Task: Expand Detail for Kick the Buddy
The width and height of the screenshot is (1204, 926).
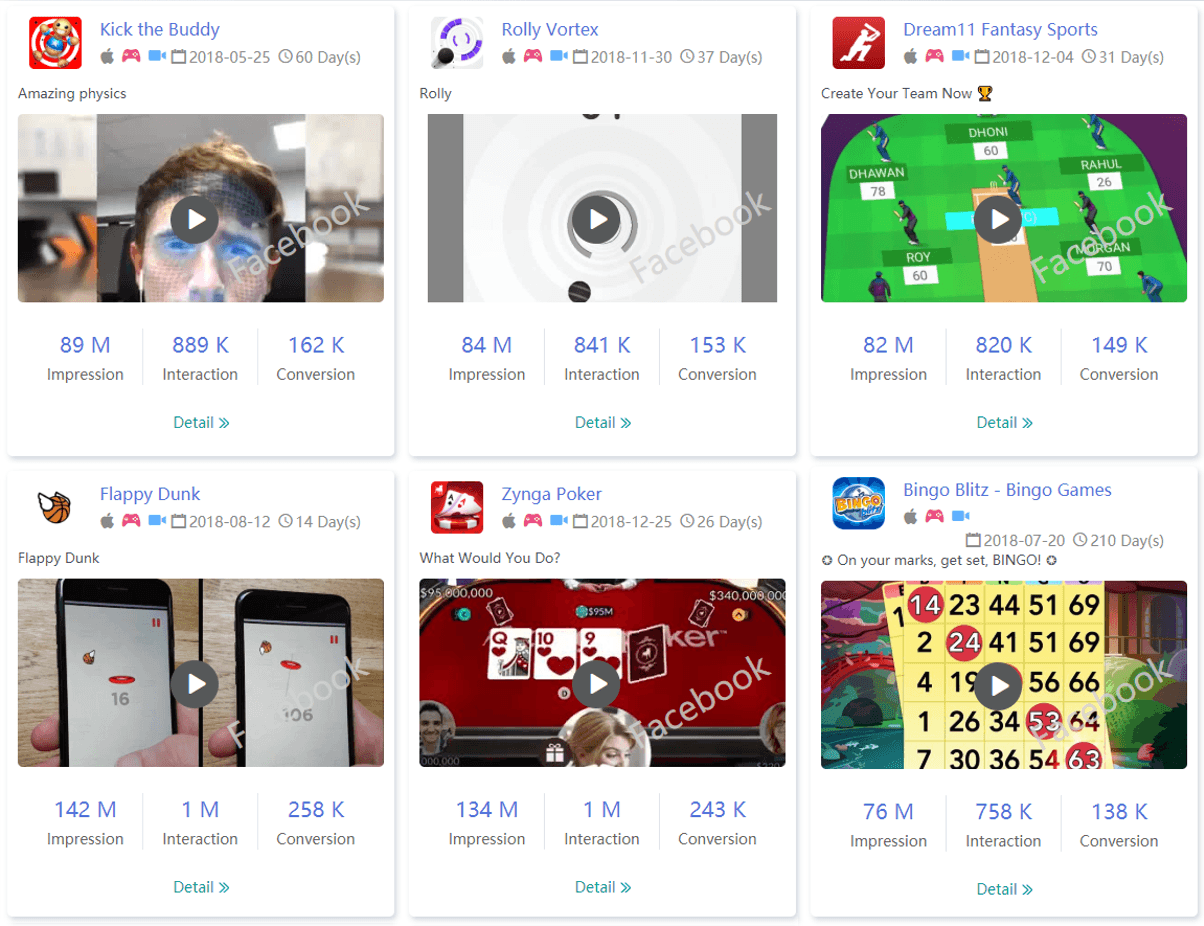Action: [201, 423]
